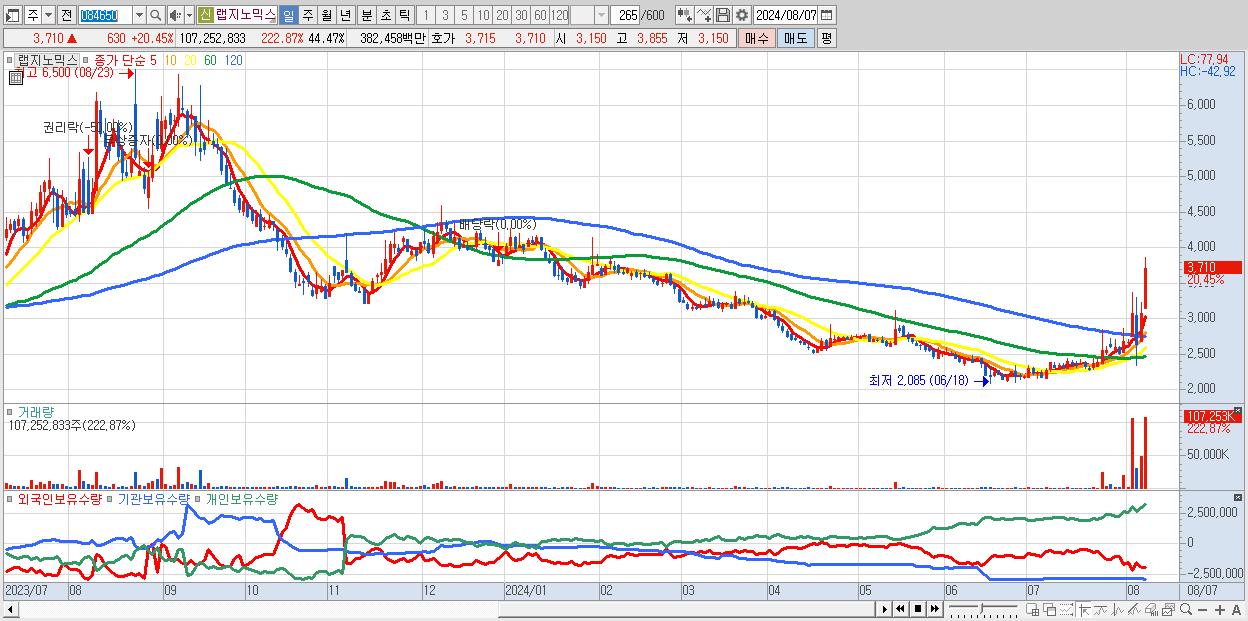1248x621 pixels.
Task: Click the red 매수 buy button
Action: click(x=755, y=38)
